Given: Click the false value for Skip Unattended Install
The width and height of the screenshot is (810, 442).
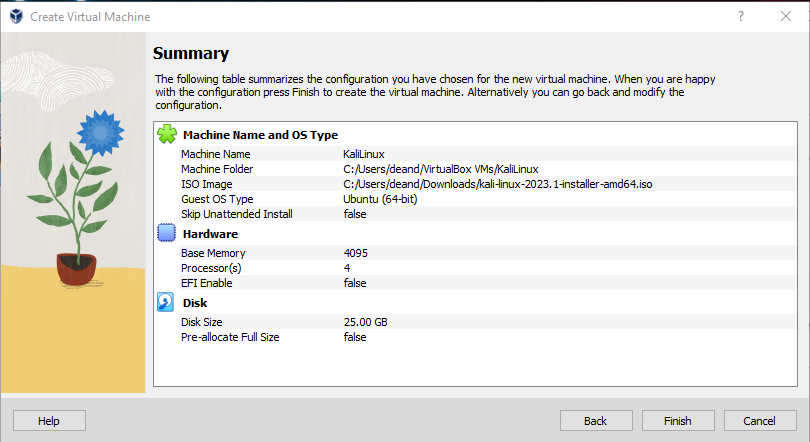Looking at the screenshot, I should 355,214.
